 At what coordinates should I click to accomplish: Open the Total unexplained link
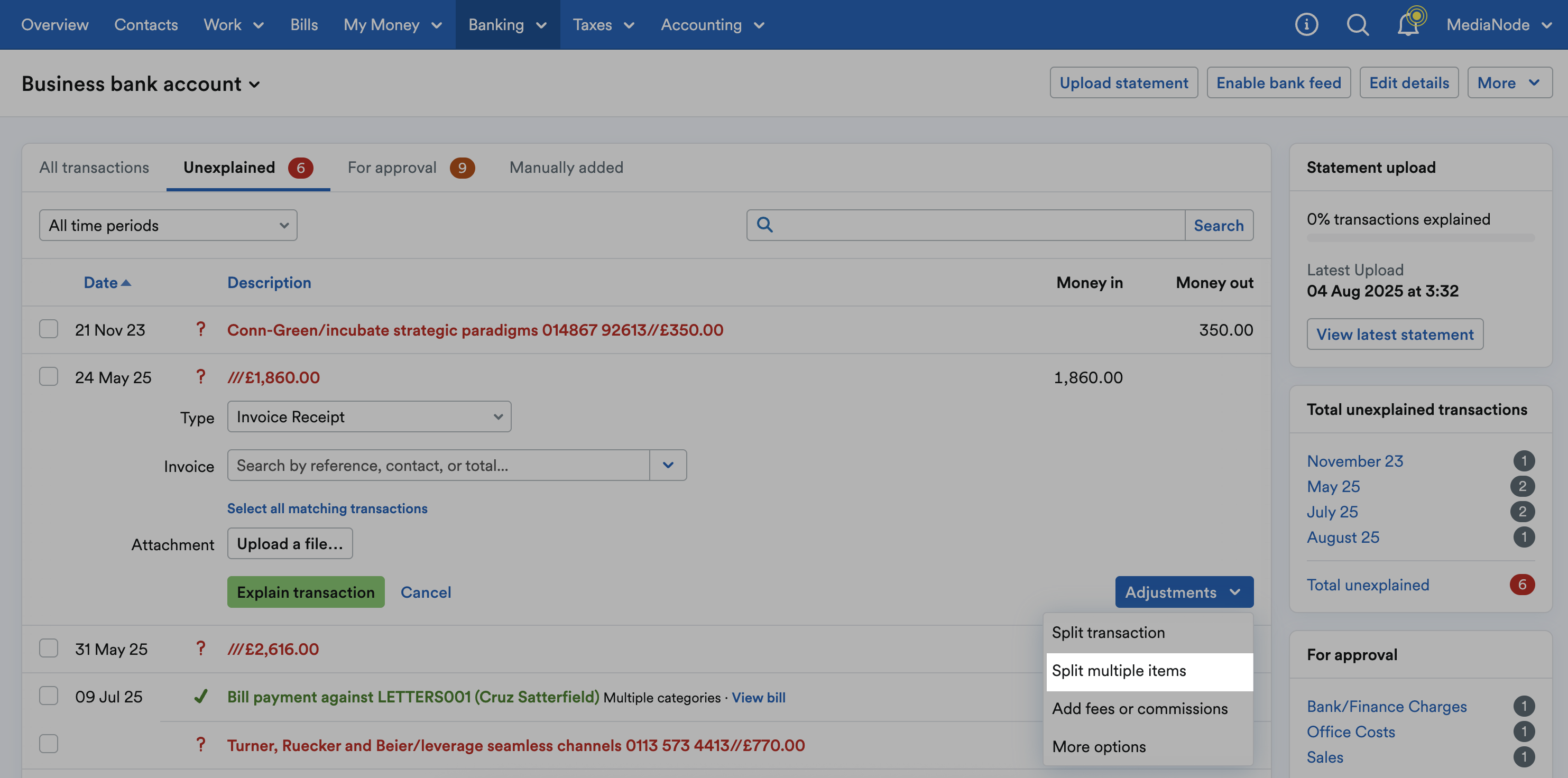[x=1368, y=585]
